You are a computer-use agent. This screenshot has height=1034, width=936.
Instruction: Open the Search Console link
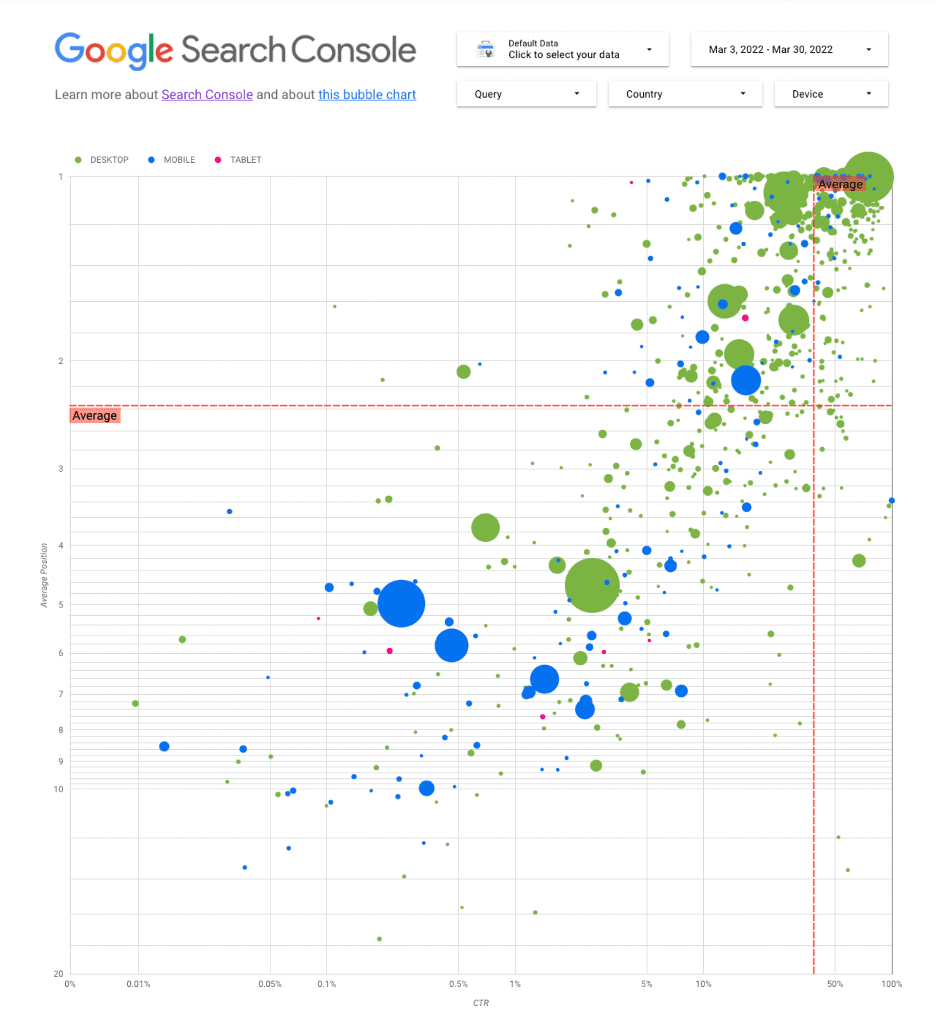tap(207, 95)
